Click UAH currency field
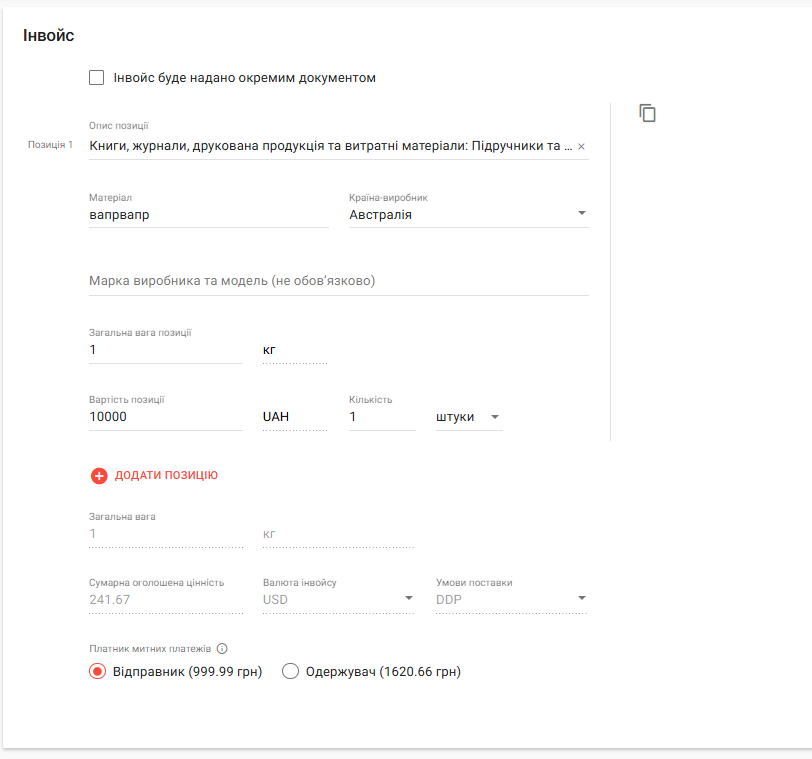The width and height of the screenshot is (812, 759). [295, 417]
